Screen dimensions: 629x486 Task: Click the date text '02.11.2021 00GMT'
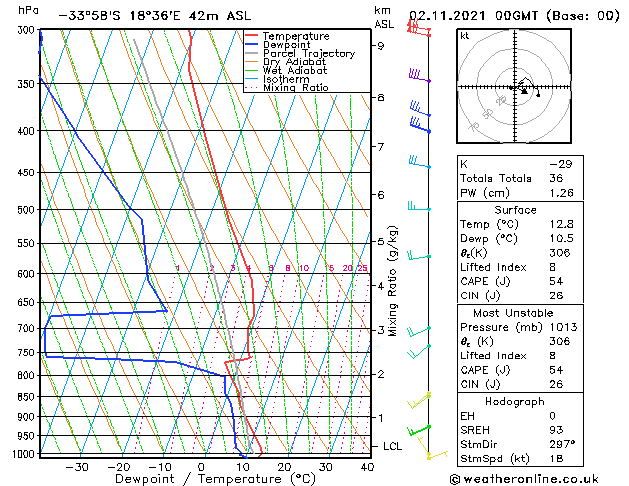473,16
